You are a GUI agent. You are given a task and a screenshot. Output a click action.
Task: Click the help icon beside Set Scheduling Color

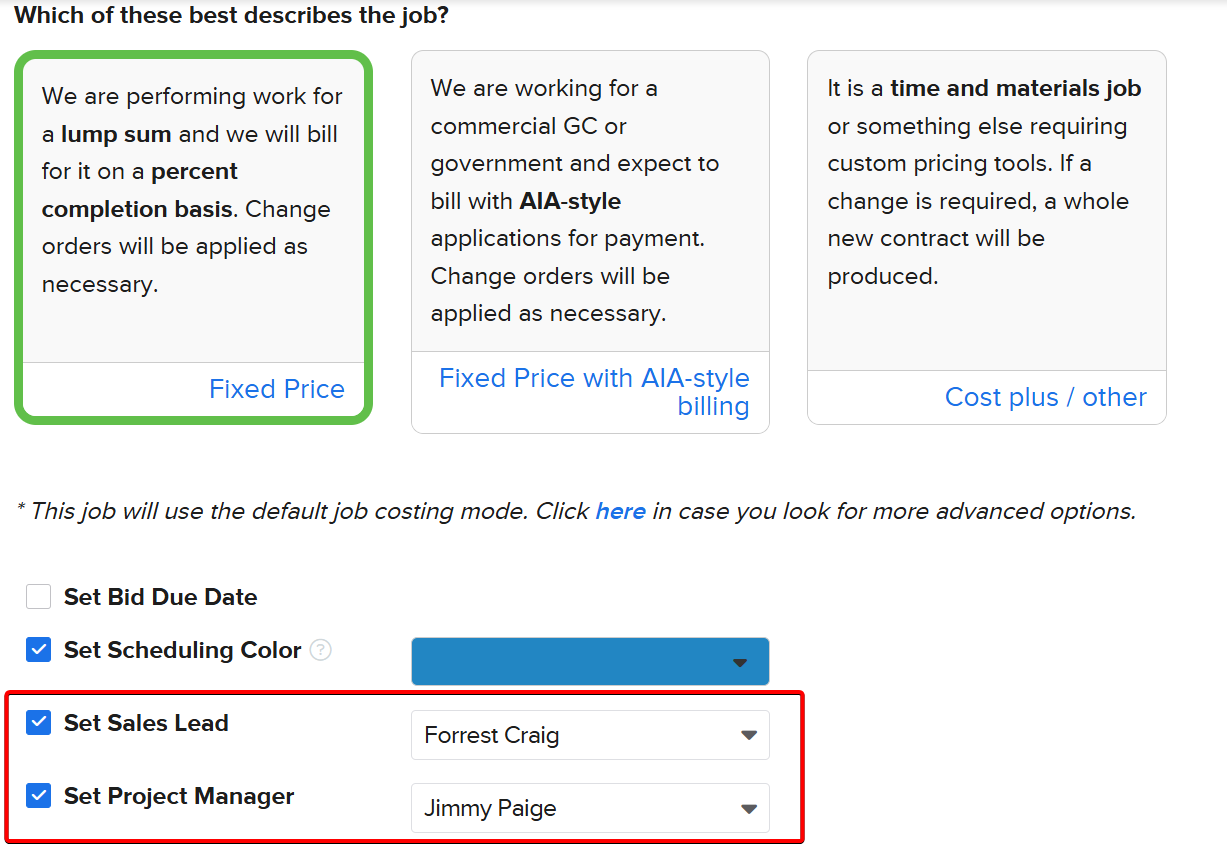click(x=320, y=650)
